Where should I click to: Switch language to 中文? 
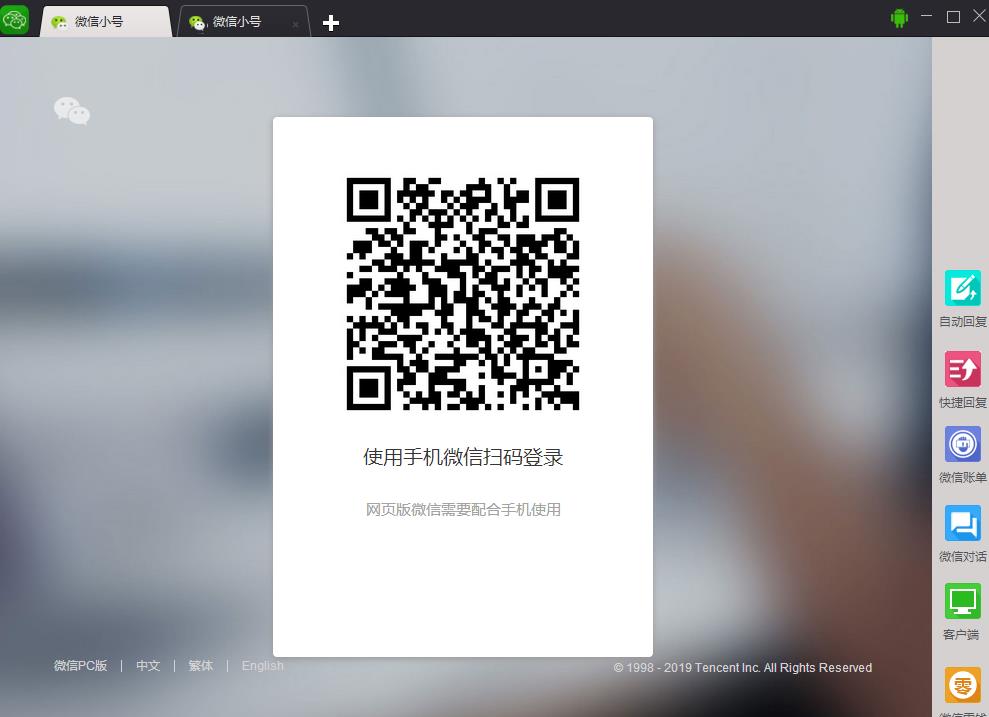pyautogui.click(x=148, y=665)
